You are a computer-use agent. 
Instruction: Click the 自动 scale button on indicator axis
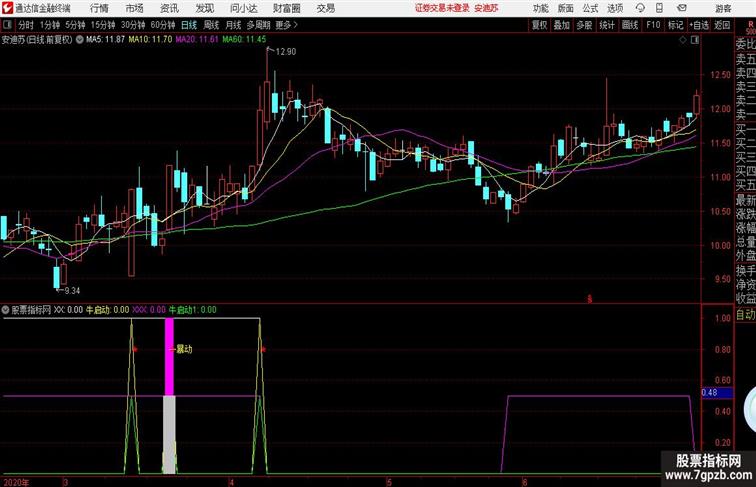[745, 315]
